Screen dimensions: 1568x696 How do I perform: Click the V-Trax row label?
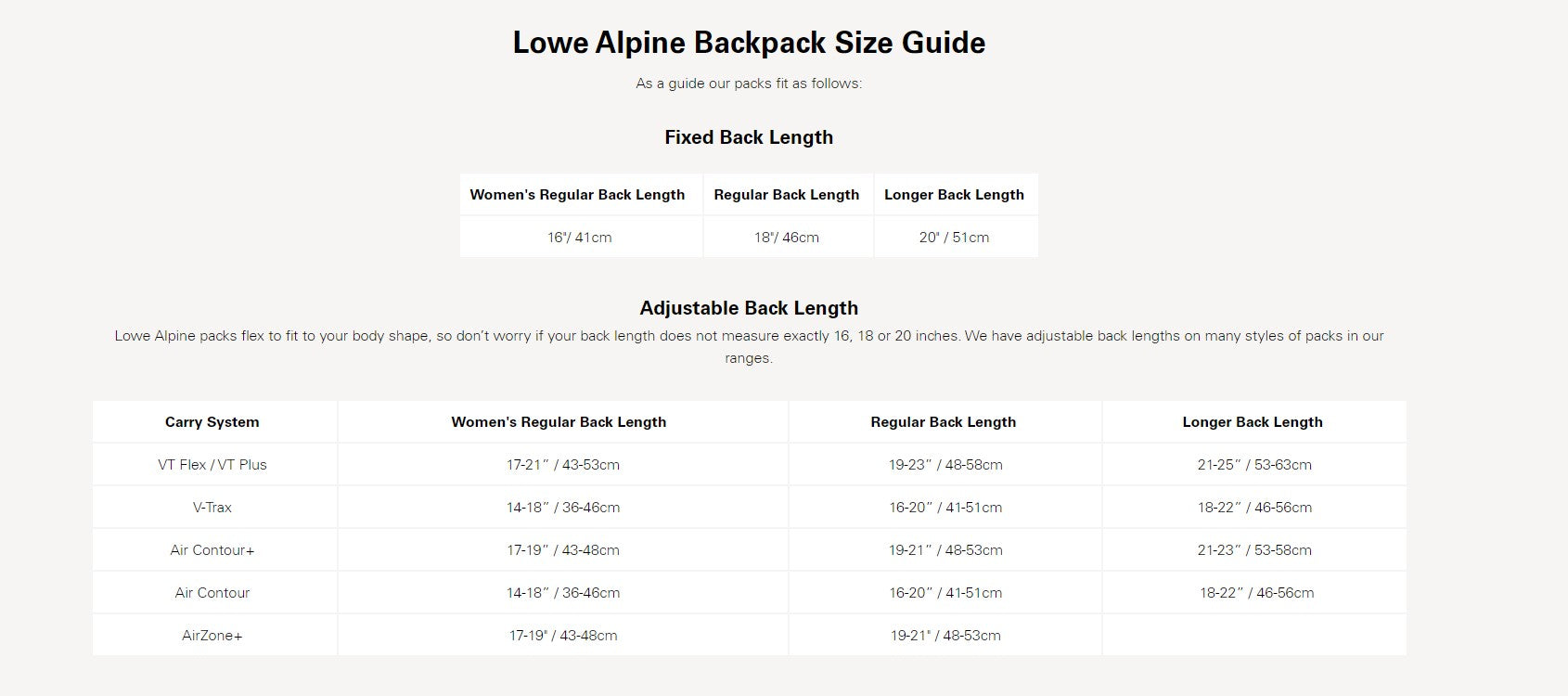(212, 508)
